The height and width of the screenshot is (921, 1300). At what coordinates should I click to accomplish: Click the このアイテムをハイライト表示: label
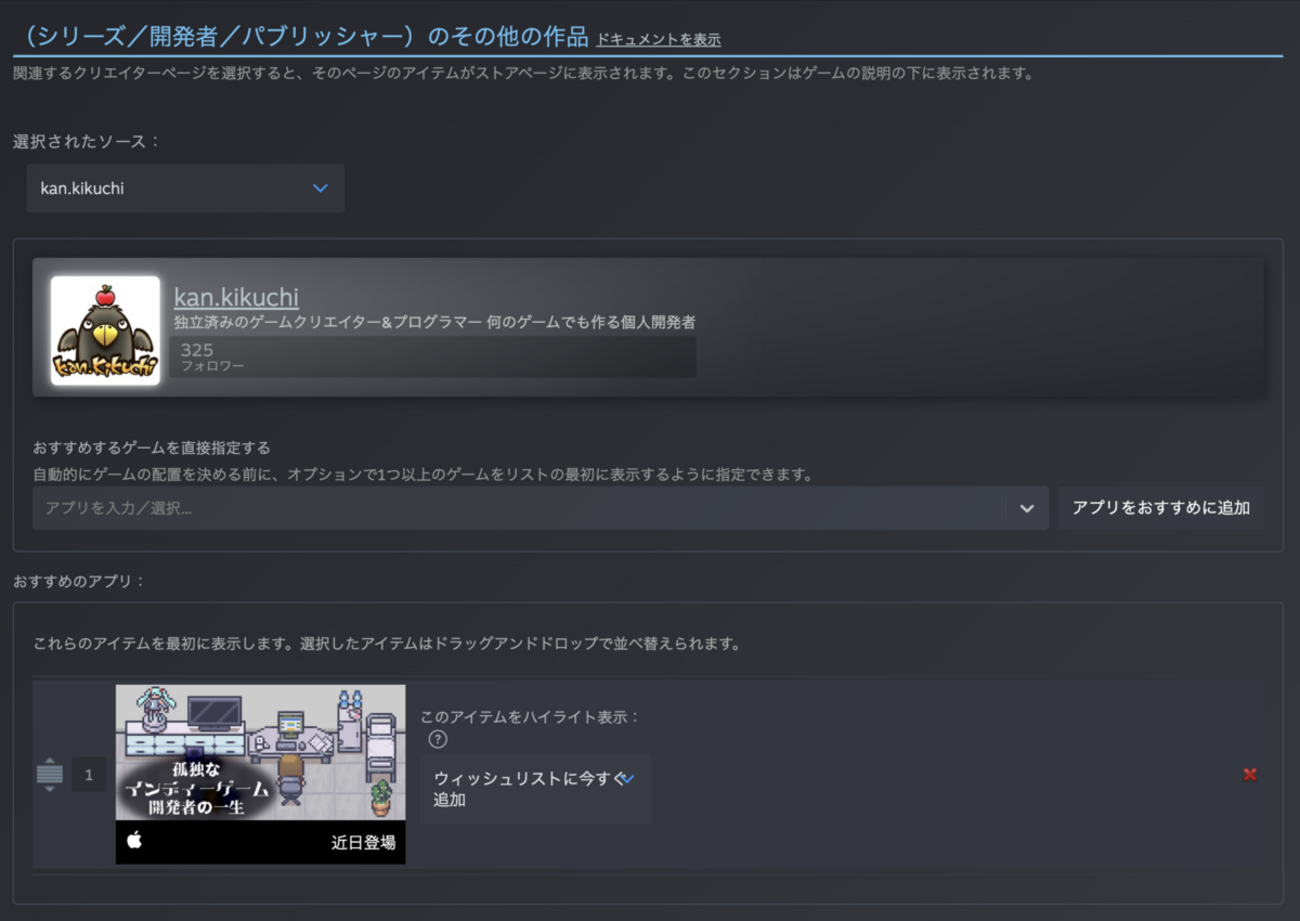(x=530, y=716)
